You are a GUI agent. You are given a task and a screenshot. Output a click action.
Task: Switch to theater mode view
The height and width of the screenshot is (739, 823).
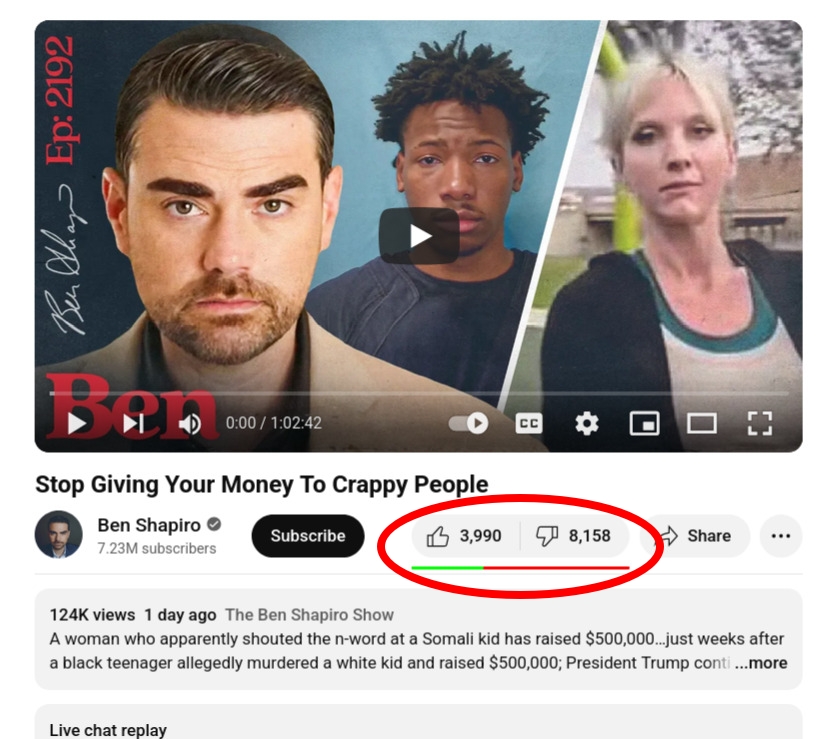(x=702, y=423)
